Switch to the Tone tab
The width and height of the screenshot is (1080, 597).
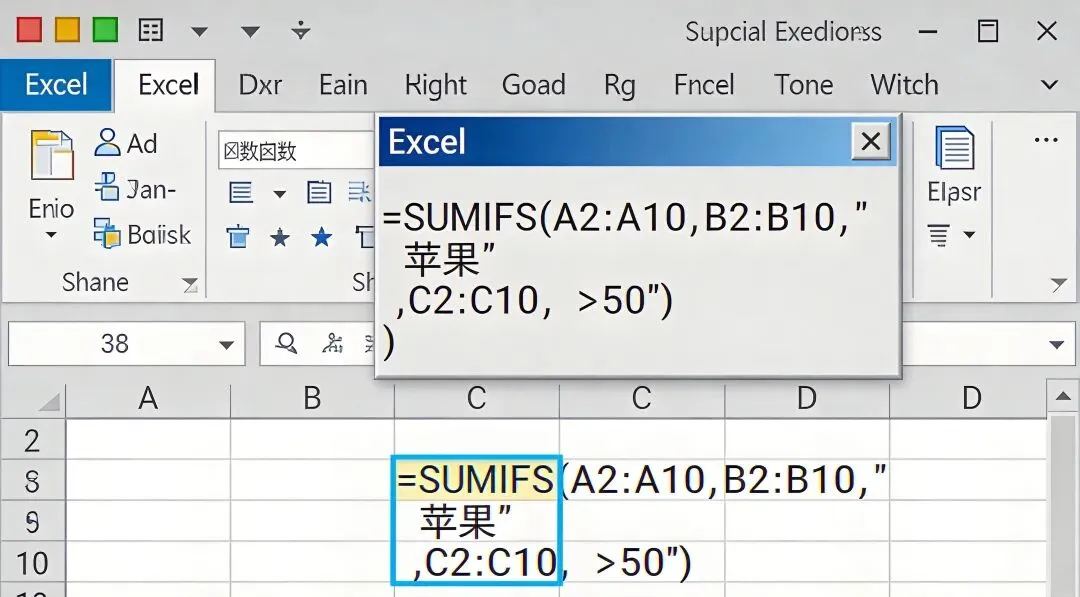click(x=804, y=85)
